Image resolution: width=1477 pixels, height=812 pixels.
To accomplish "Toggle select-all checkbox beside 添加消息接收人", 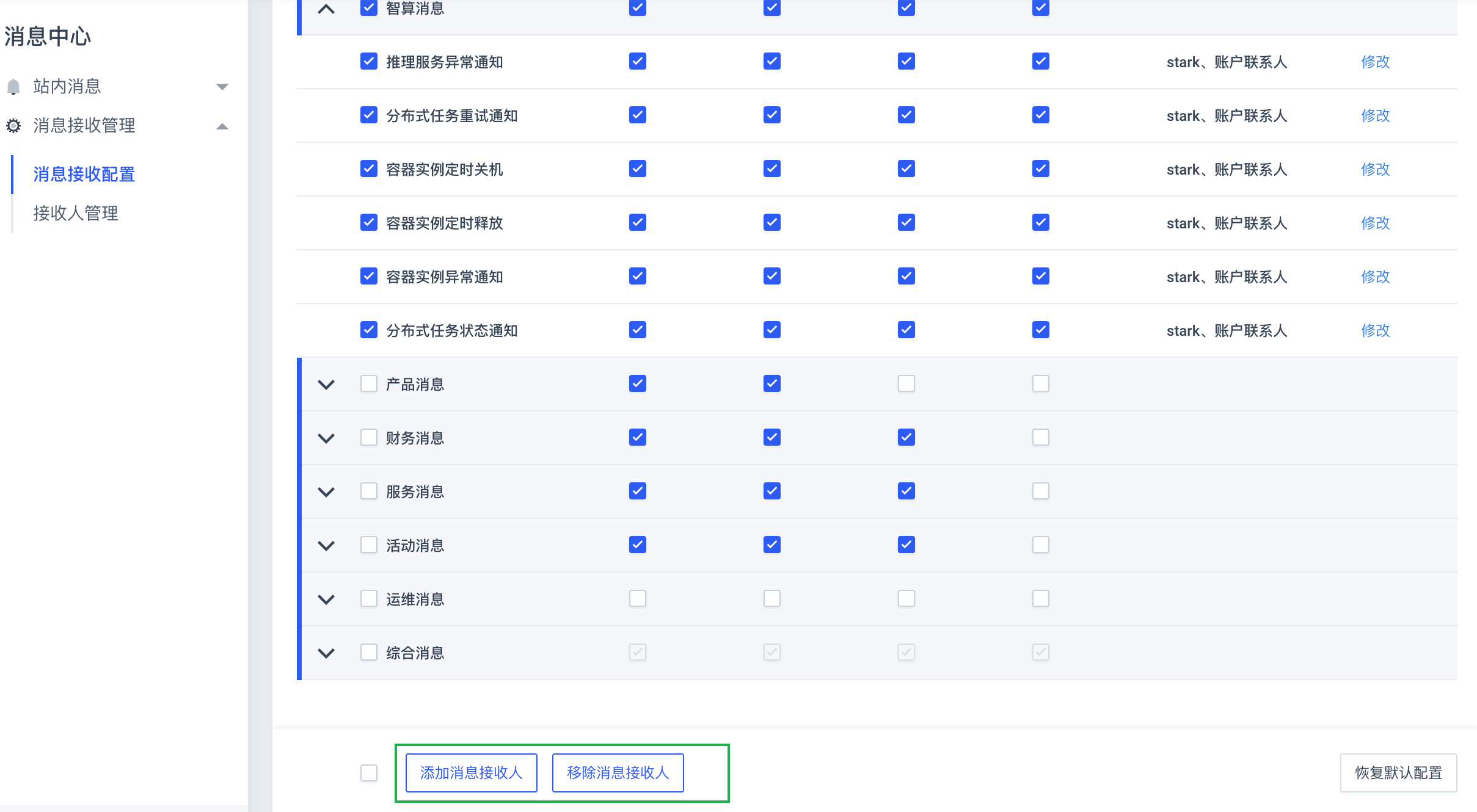I will tap(369, 773).
